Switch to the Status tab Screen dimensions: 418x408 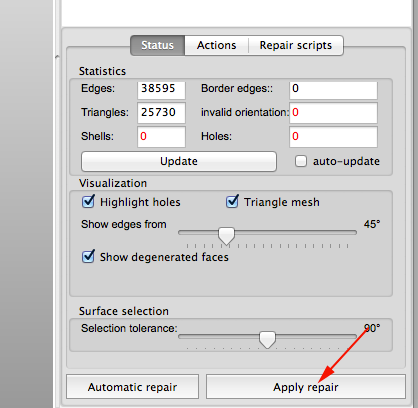[x=157, y=45]
